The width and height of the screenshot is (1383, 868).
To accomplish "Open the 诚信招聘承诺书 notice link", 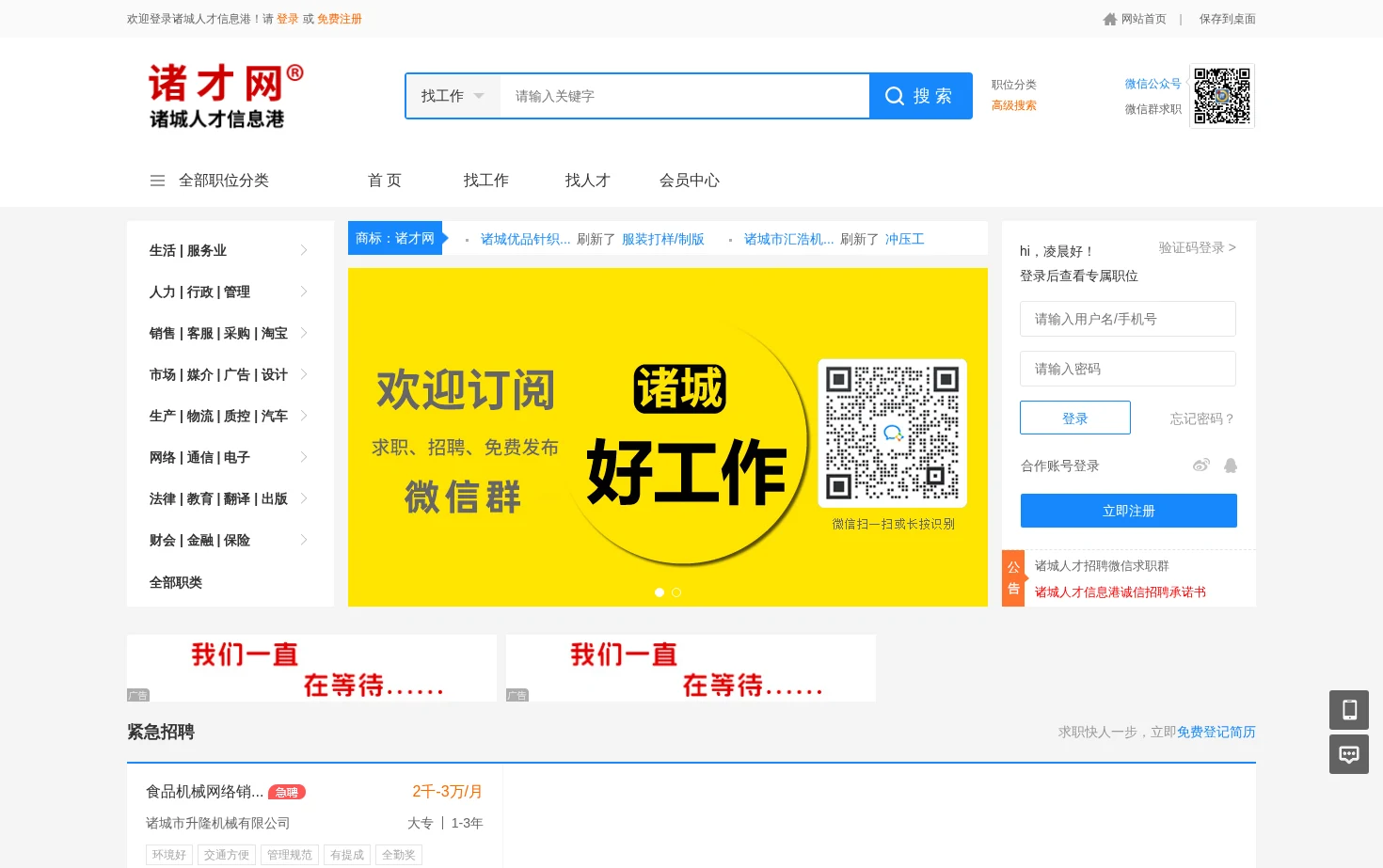I will (x=1121, y=592).
